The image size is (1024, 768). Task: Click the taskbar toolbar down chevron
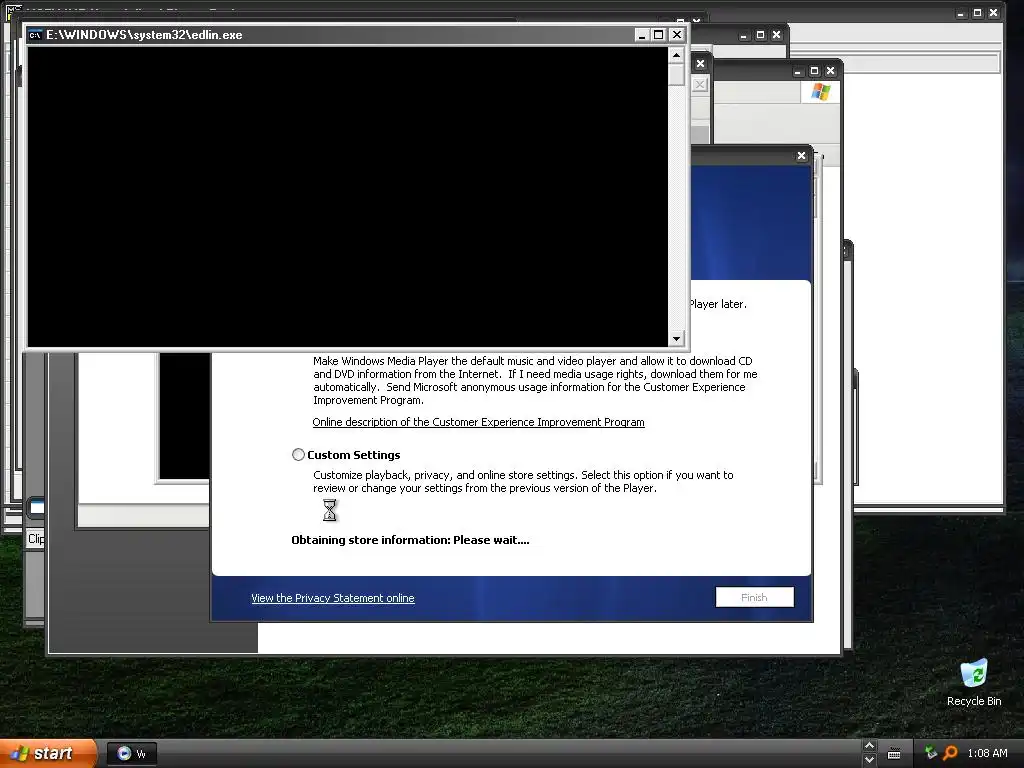[x=869, y=760]
